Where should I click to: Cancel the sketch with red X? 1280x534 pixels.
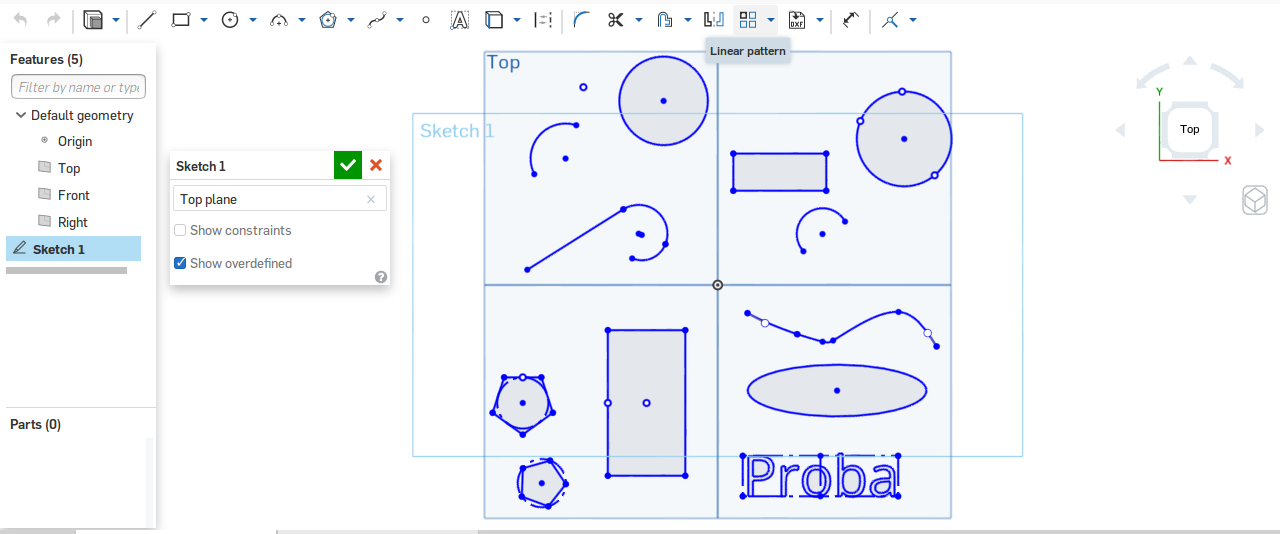click(x=376, y=166)
